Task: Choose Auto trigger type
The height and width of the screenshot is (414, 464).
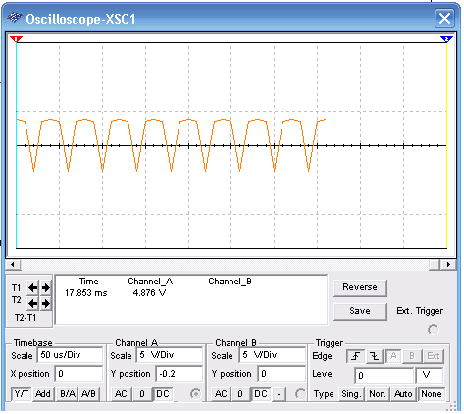Action: [x=403, y=394]
